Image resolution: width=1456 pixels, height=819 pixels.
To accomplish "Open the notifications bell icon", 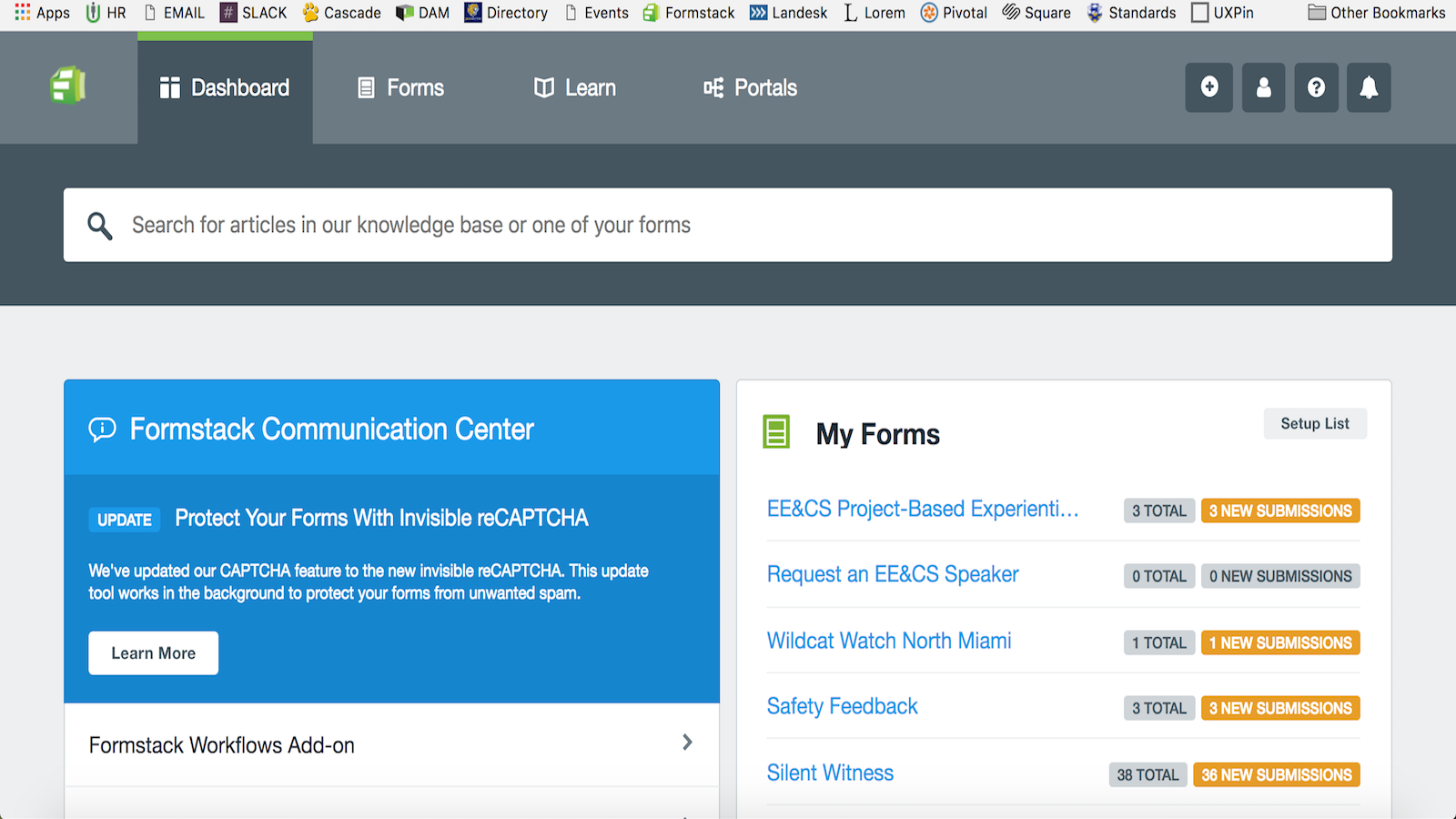I will (x=1369, y=87).
